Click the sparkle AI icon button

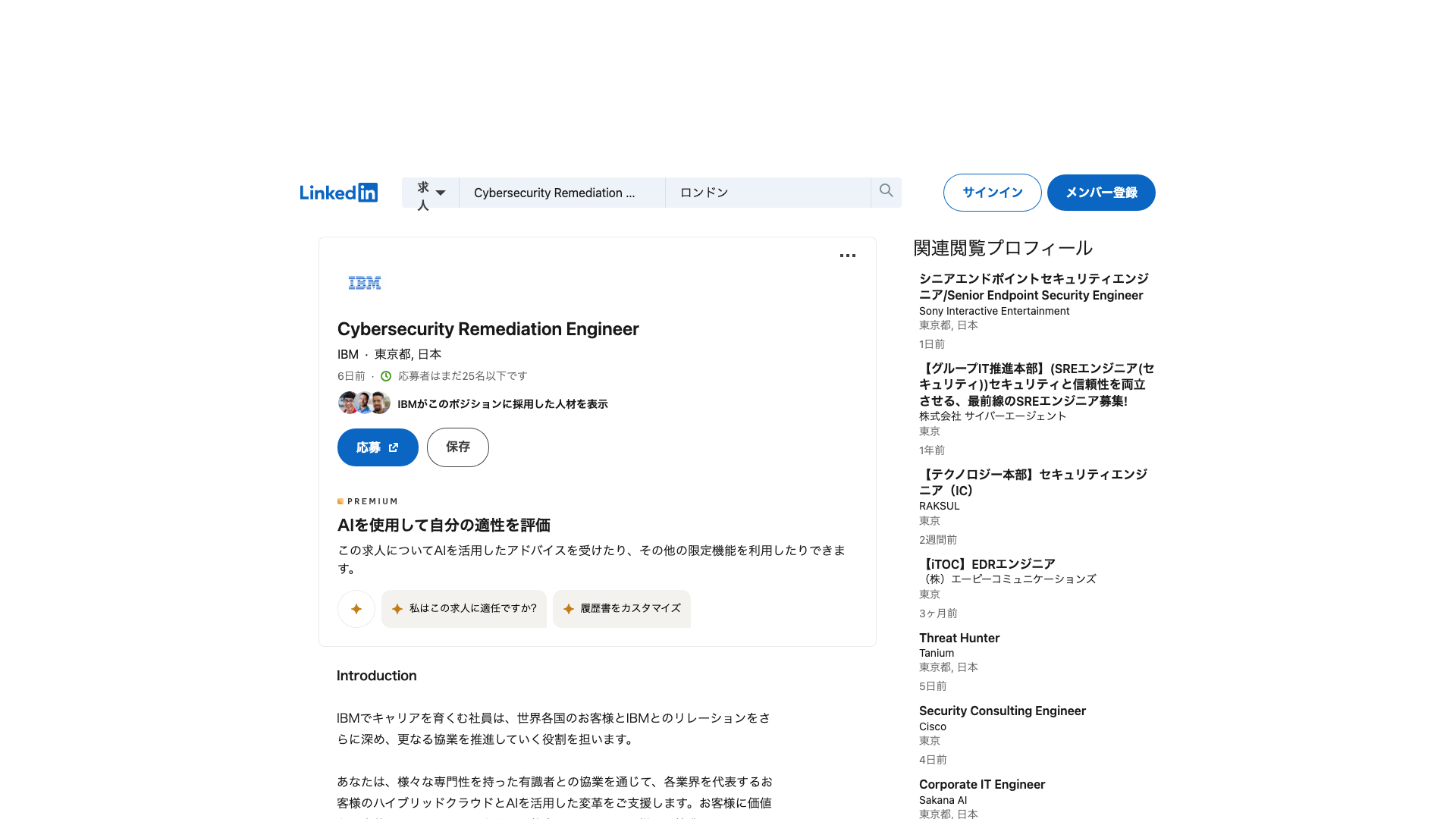pos(356,609)
